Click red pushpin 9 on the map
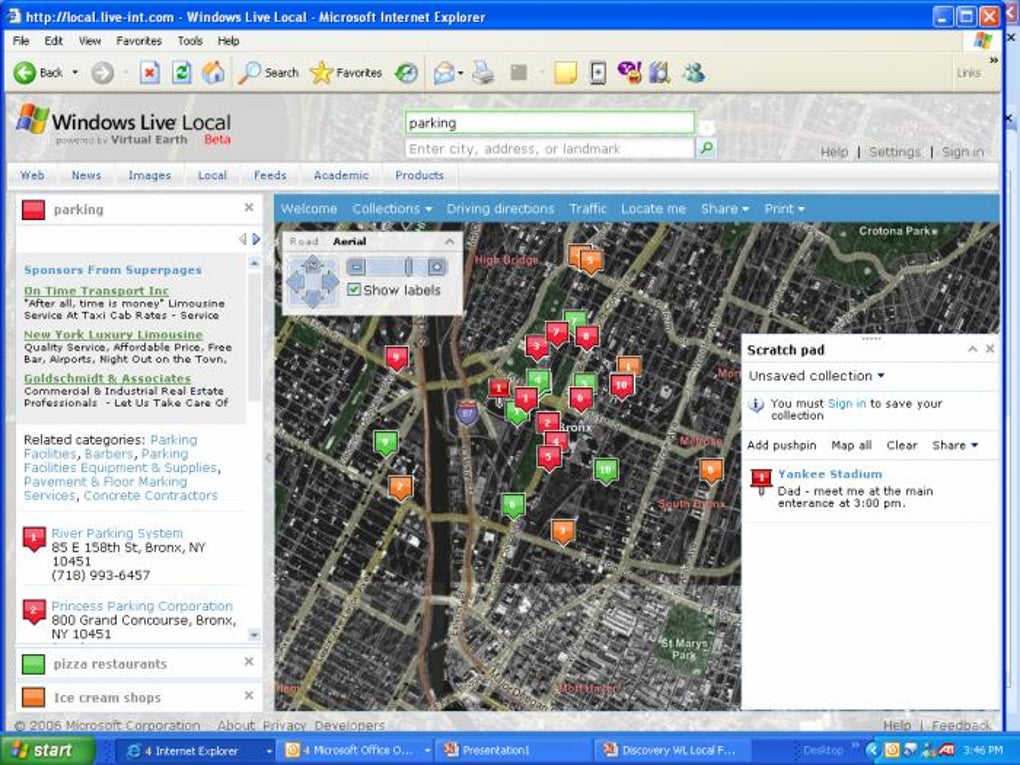 coord(397,358)
